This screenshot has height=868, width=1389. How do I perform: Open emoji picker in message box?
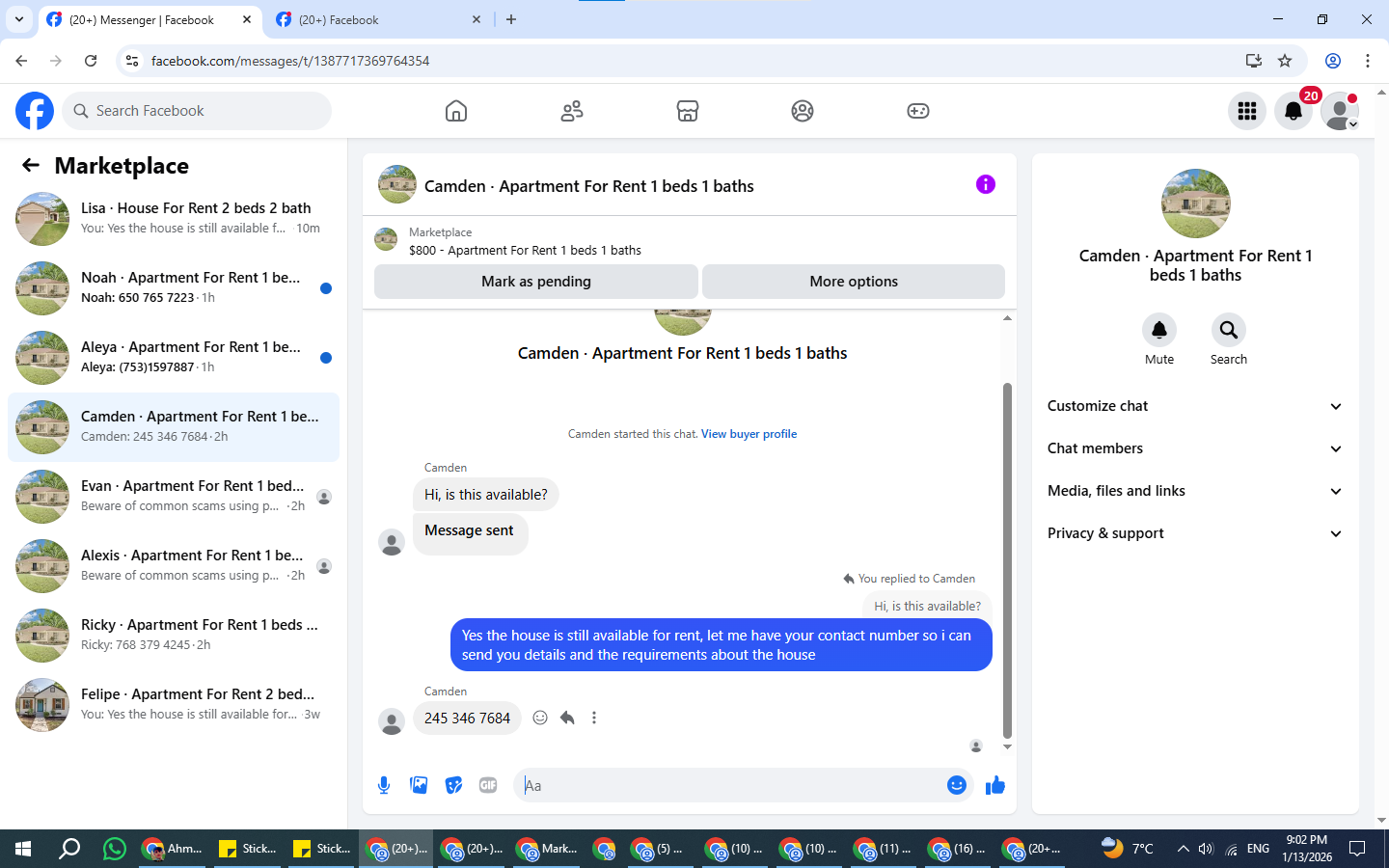(x=957, y=785)
